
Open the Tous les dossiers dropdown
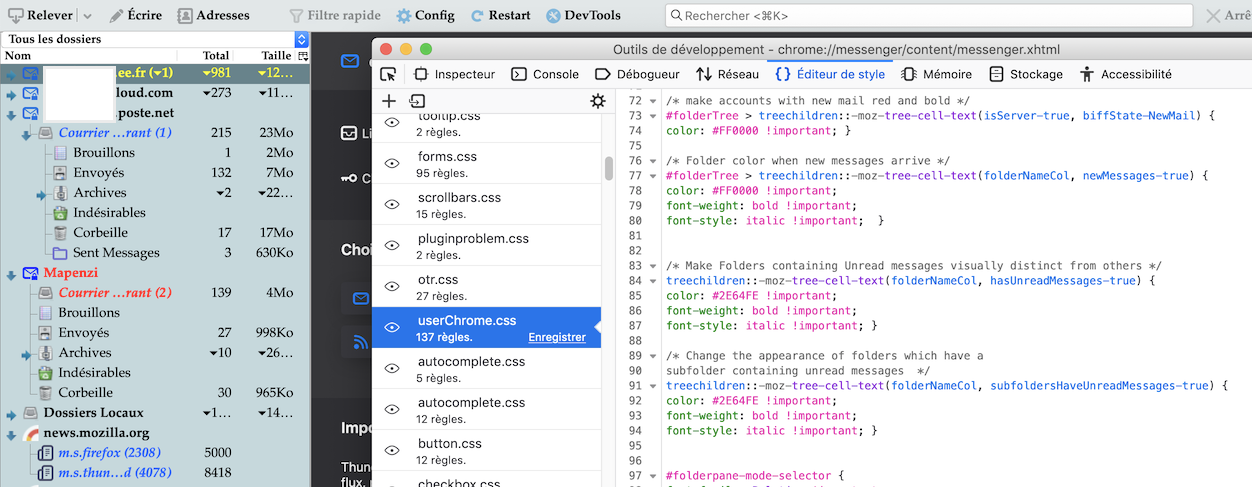[302, 39]
